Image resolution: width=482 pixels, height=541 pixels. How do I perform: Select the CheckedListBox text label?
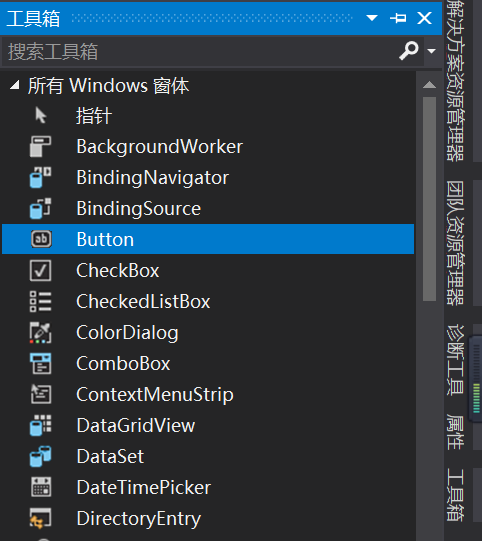pyautogui.click(x=143, y=302)
